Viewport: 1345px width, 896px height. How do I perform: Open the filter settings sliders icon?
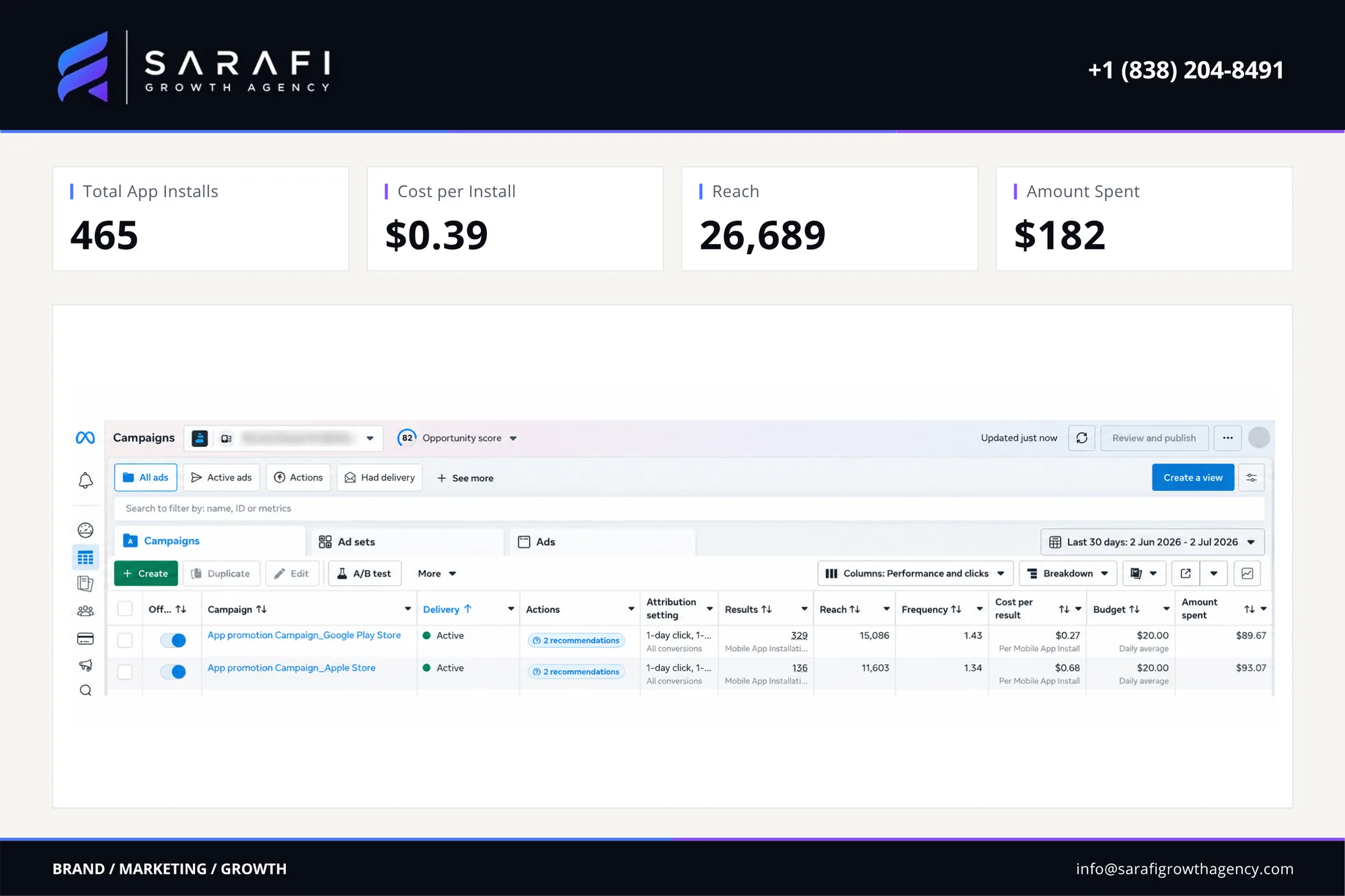(1252, 478)
